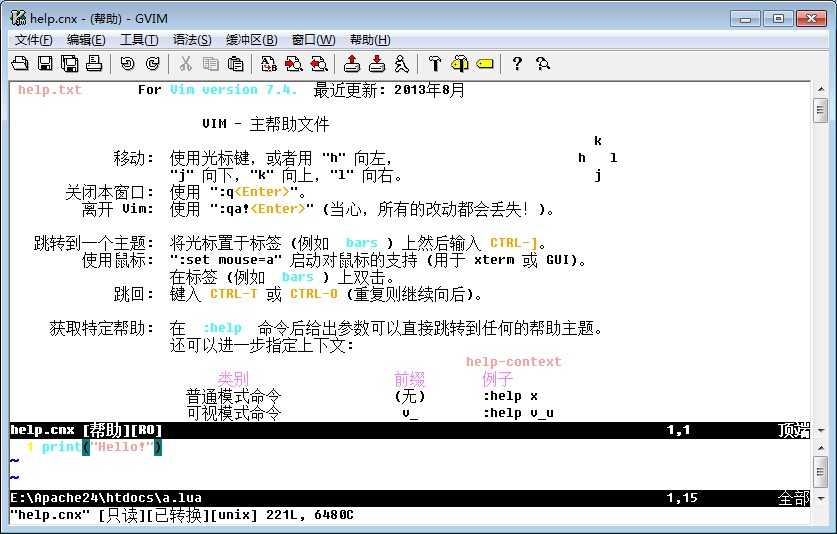Image resolution: width=837 pixels, height=534 pixels.
Task: Open Help question mark icon
Action: click(517, 64)
